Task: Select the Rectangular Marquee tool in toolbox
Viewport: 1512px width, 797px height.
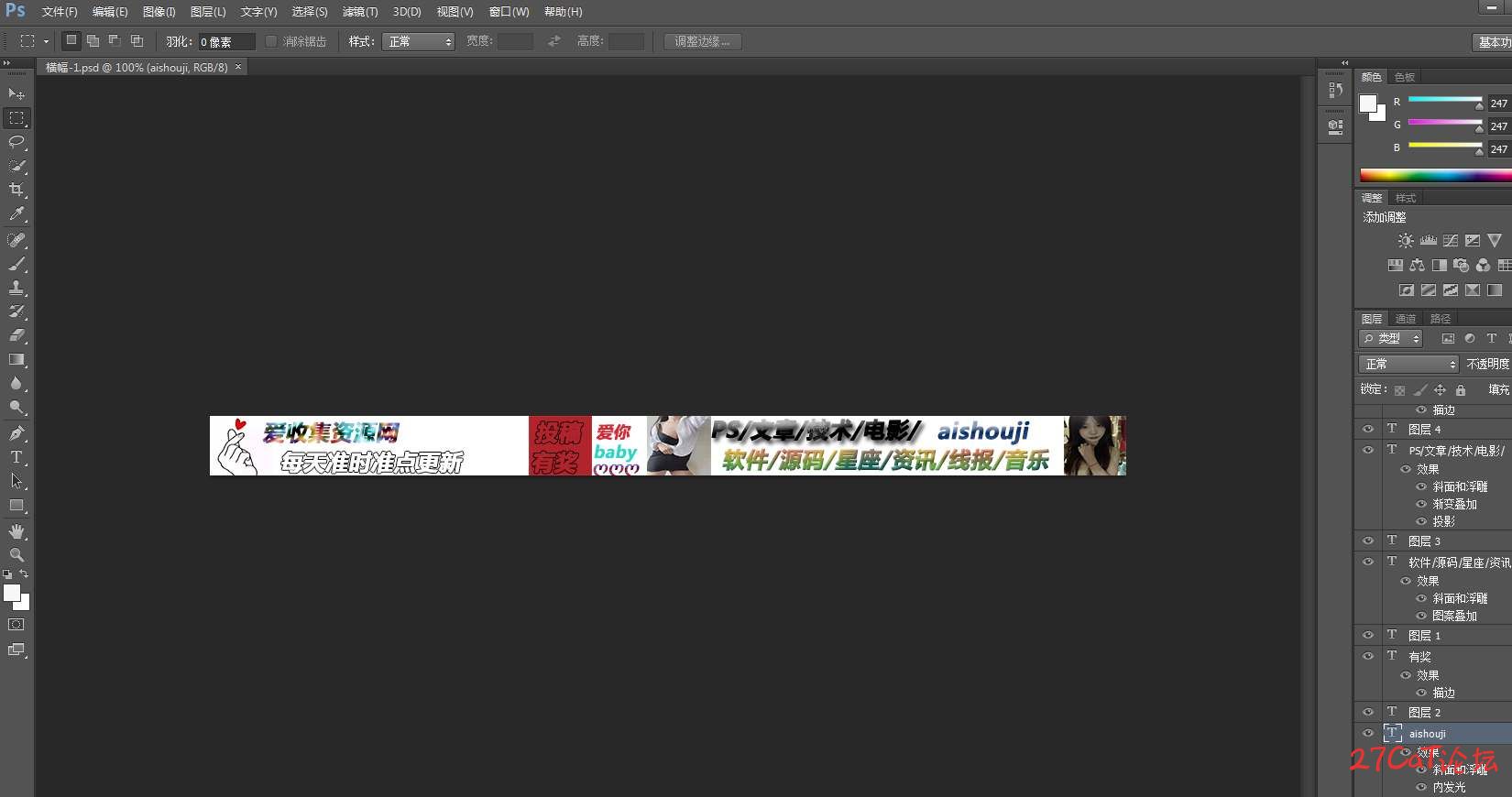Action: (16, 118)
